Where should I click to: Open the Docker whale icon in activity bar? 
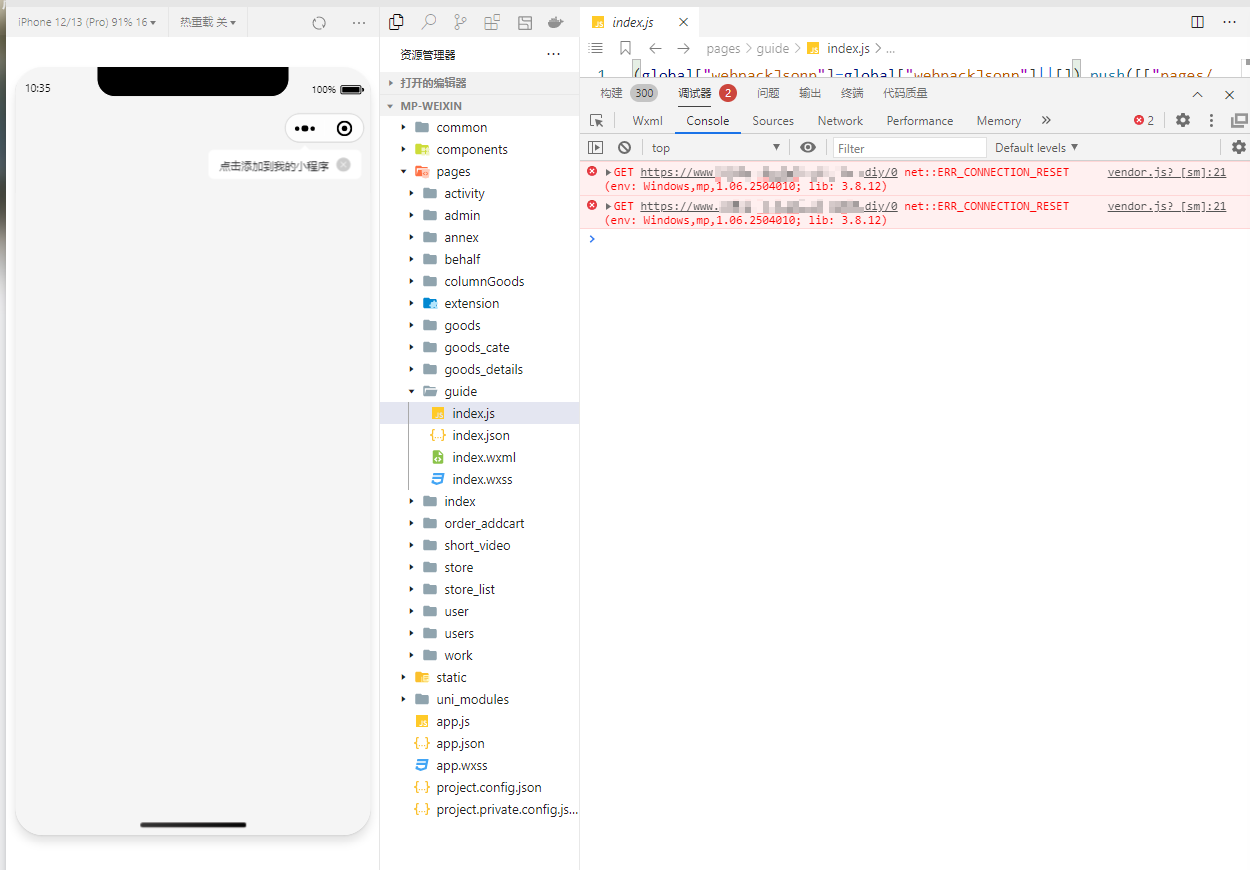(556, 22)
